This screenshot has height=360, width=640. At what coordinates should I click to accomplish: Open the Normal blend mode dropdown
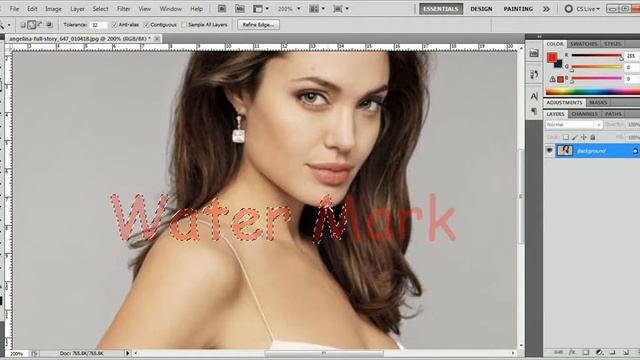click(x=573, y=124)
